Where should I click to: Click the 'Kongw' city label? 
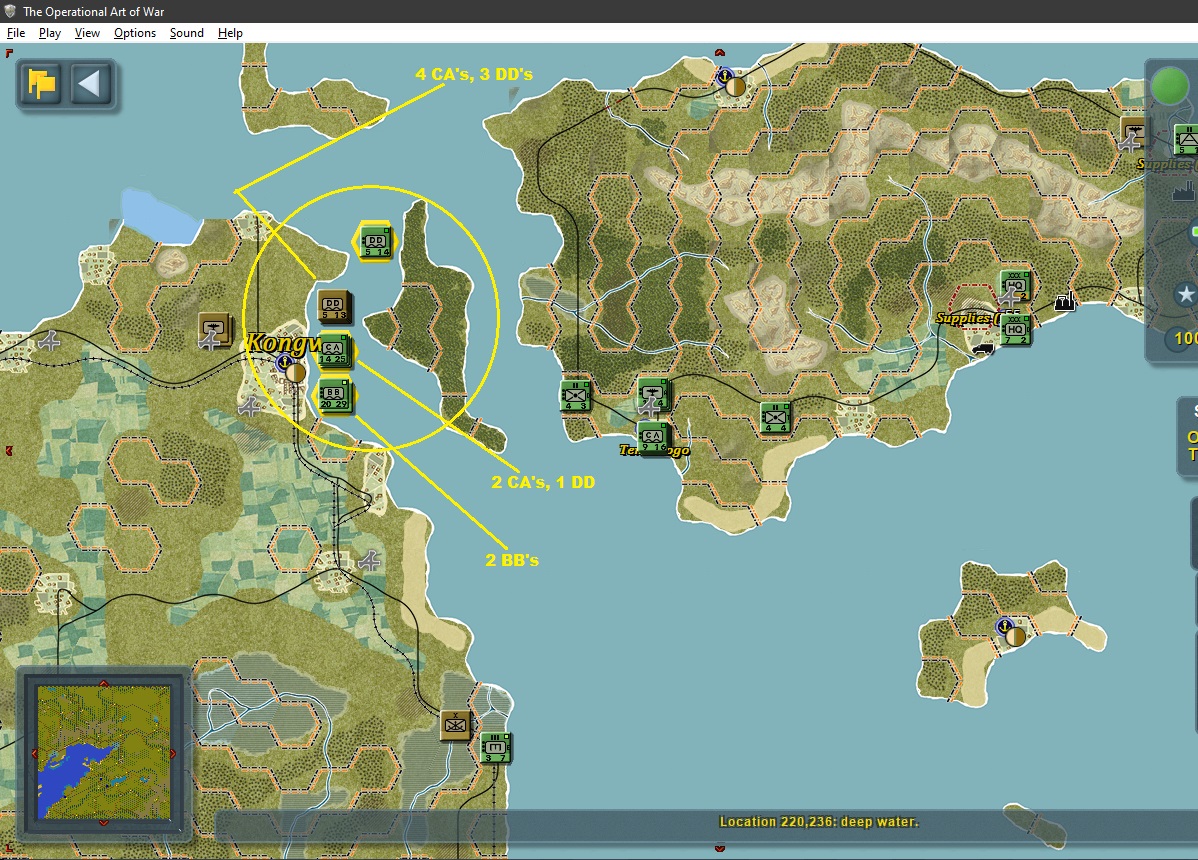282,343
